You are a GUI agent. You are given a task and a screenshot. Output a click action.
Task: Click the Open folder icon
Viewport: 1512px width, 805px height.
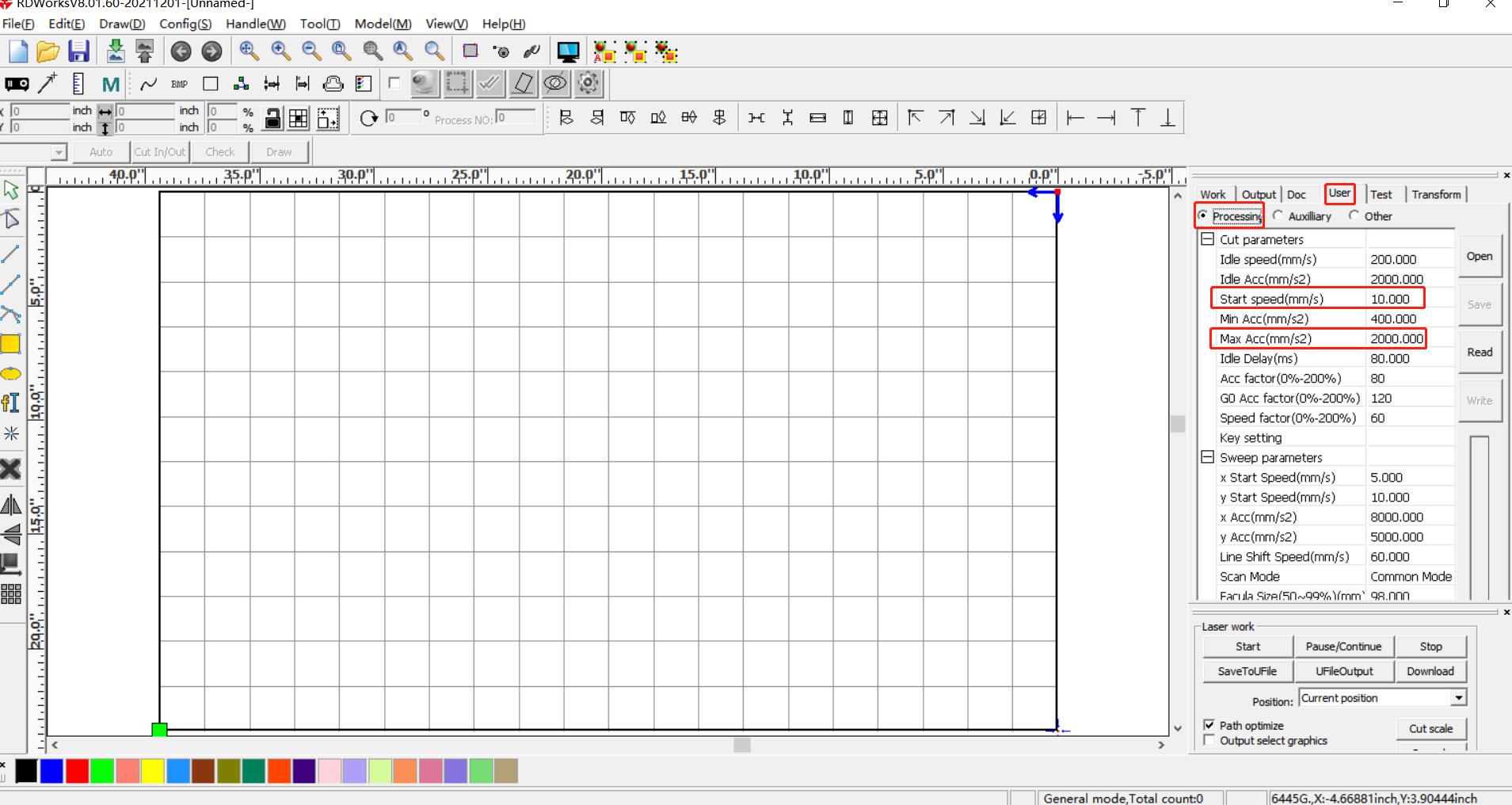pos(48,52)
